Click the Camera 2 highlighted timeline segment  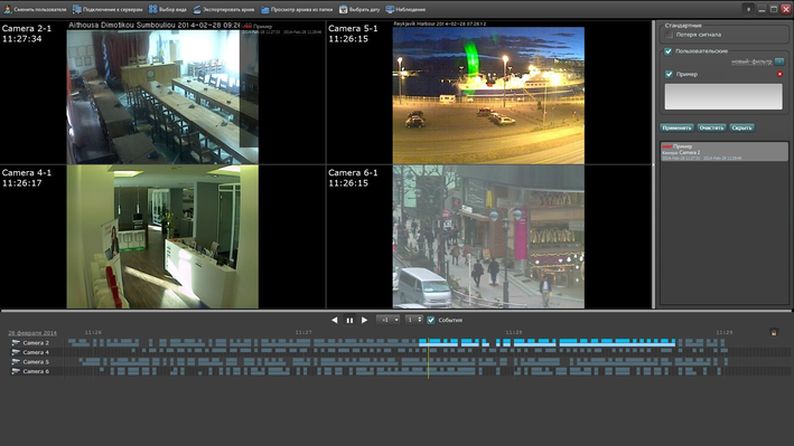pyautogui.click(x=547, y=343)
